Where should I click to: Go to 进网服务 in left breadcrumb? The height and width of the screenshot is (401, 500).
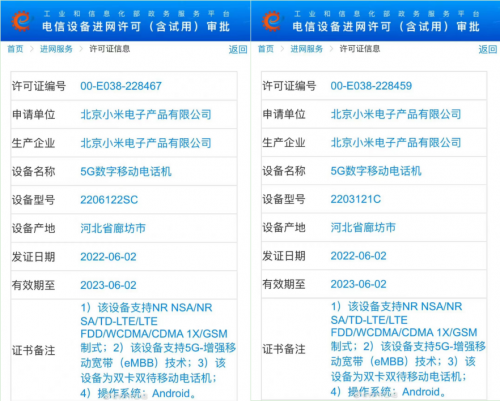(x=56, y=49)
